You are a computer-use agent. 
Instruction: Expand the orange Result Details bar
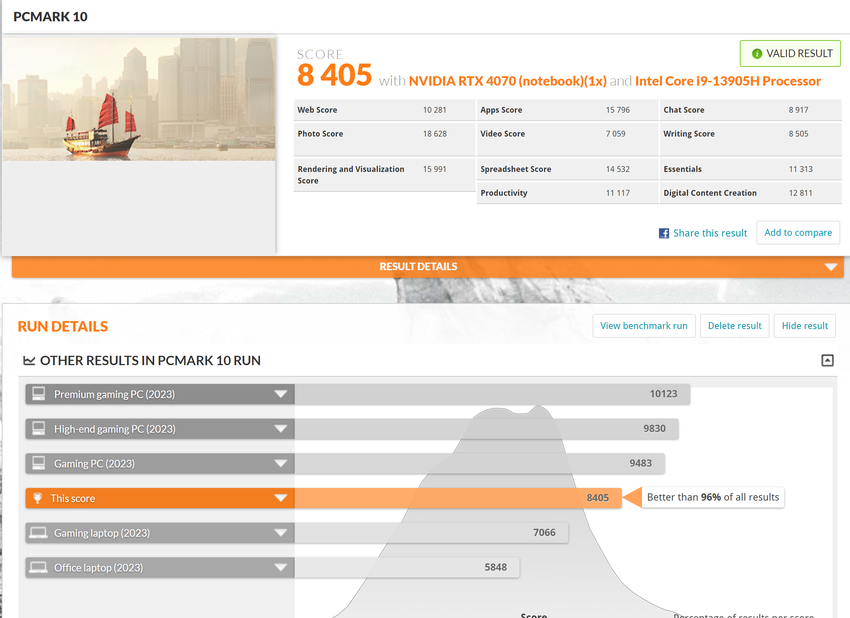(x=829, y=267)
